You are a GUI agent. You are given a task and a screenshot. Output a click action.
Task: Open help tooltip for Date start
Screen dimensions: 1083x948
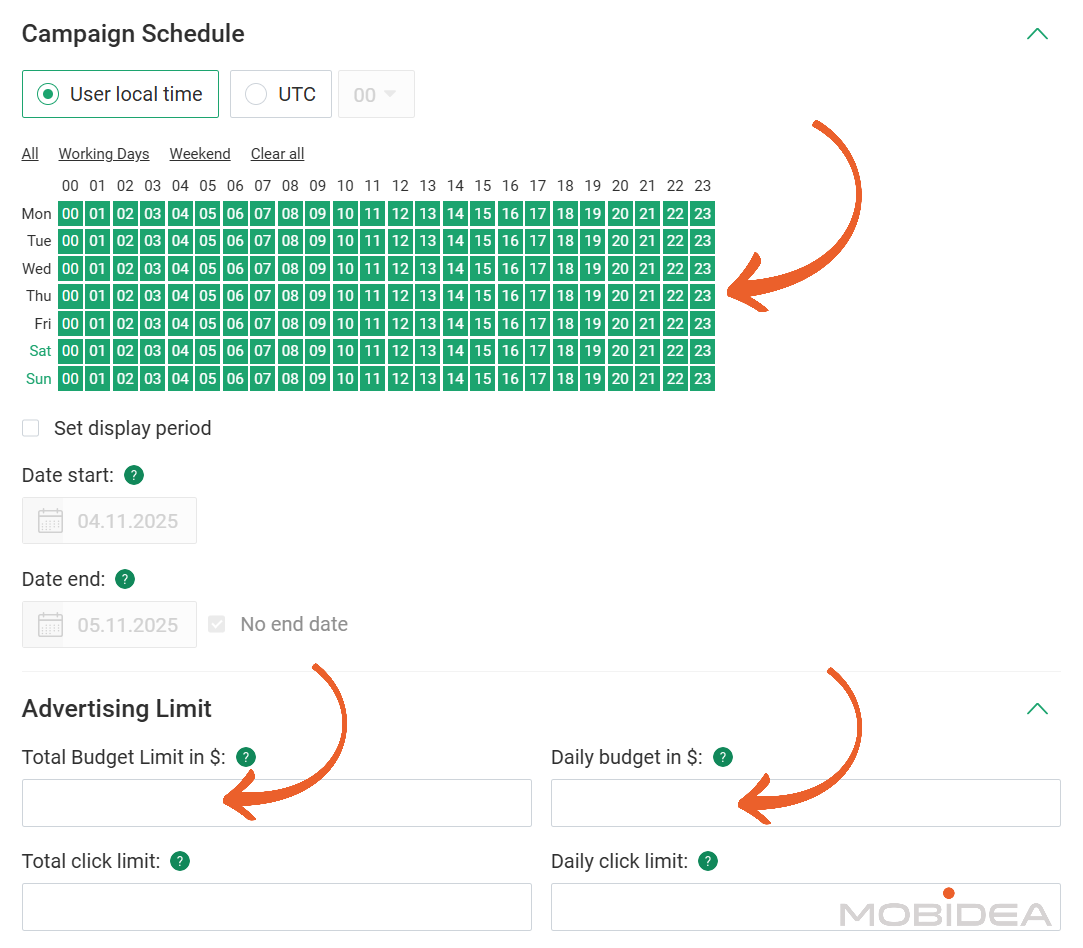[133, 475]
